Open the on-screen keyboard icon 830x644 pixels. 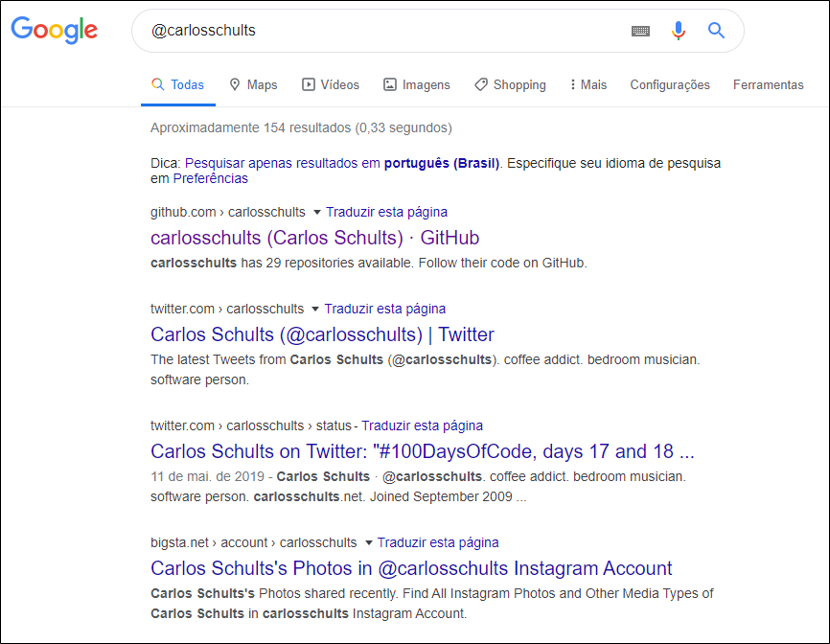[x=641, y=31]
